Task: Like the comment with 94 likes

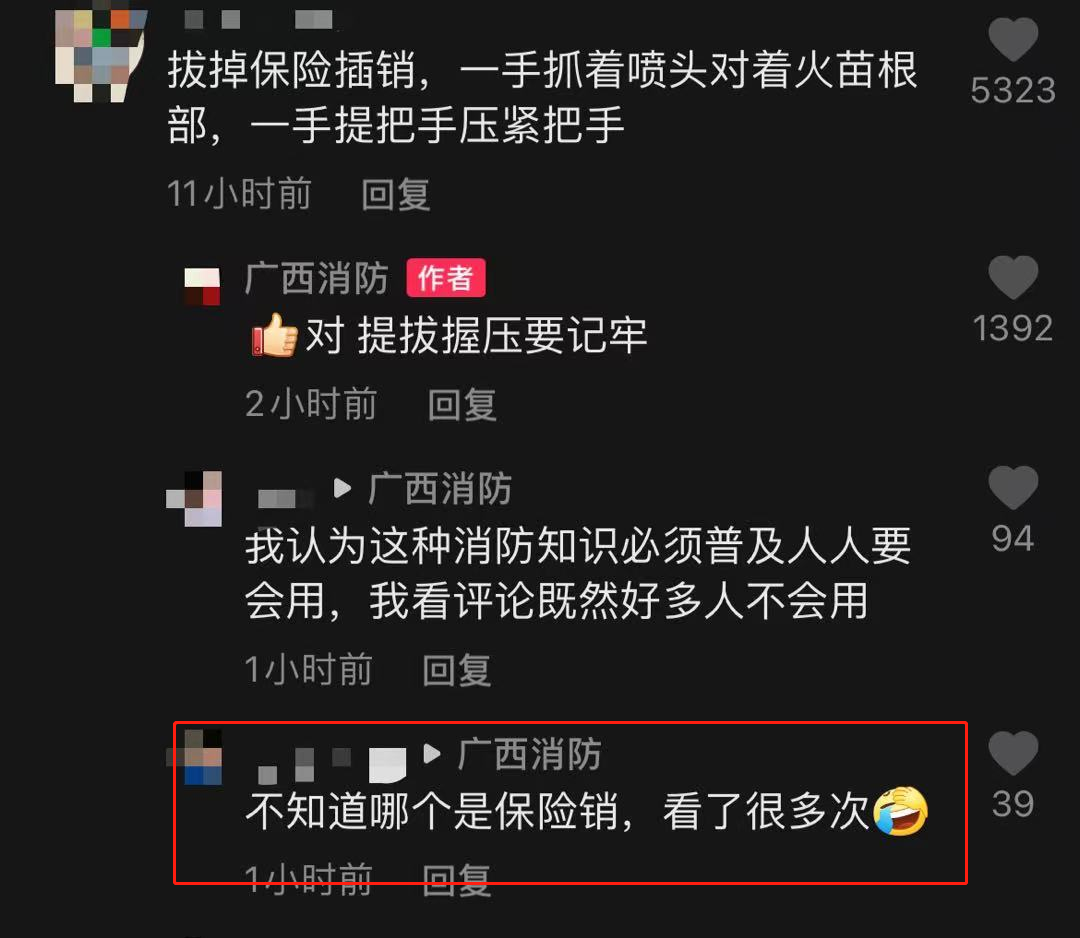Action: pos(1012,488)
